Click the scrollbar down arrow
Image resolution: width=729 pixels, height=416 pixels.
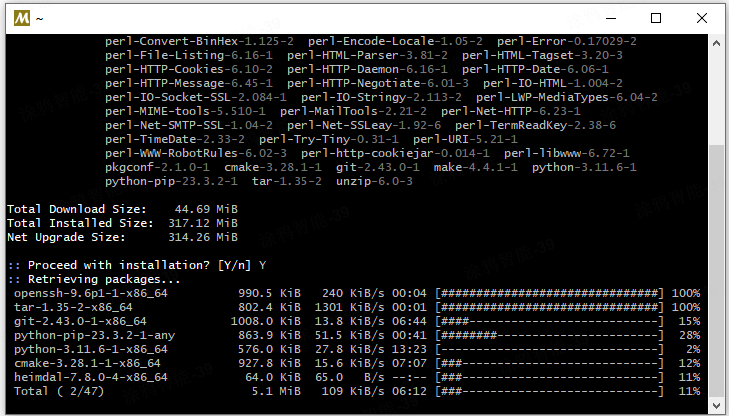(x=716, y=405)
